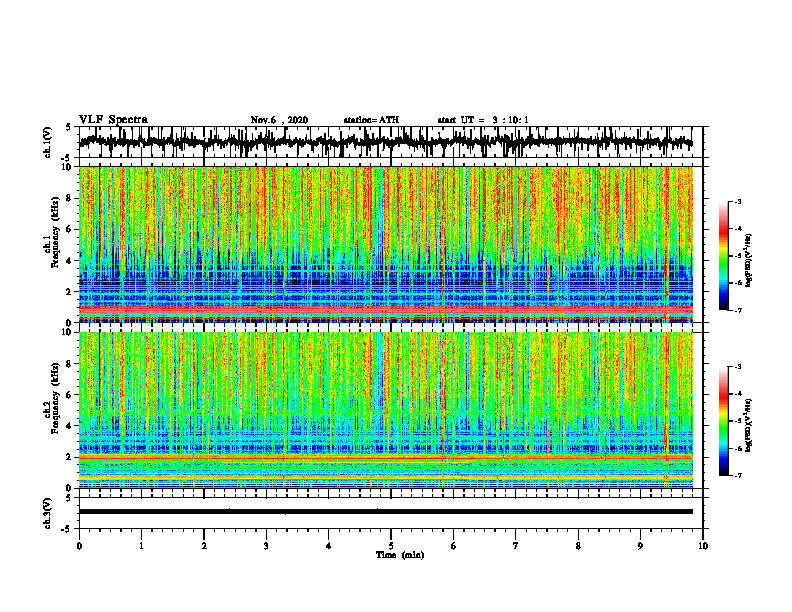Select the "Time (min)" x-axis label

pos(400,555)
